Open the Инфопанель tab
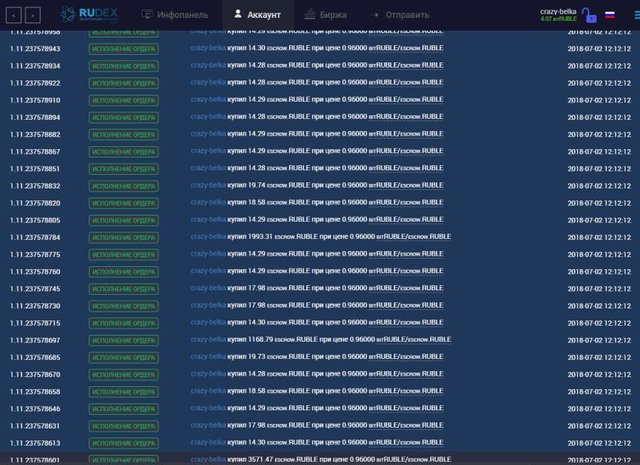The width and height of the screenshot is (640, 465). [175, 15]
